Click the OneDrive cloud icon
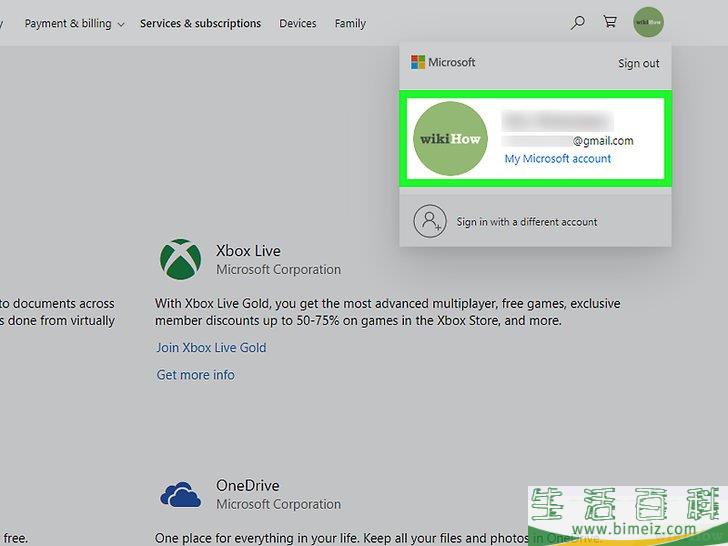Screen dimensions: 728x546 point(181,494)
